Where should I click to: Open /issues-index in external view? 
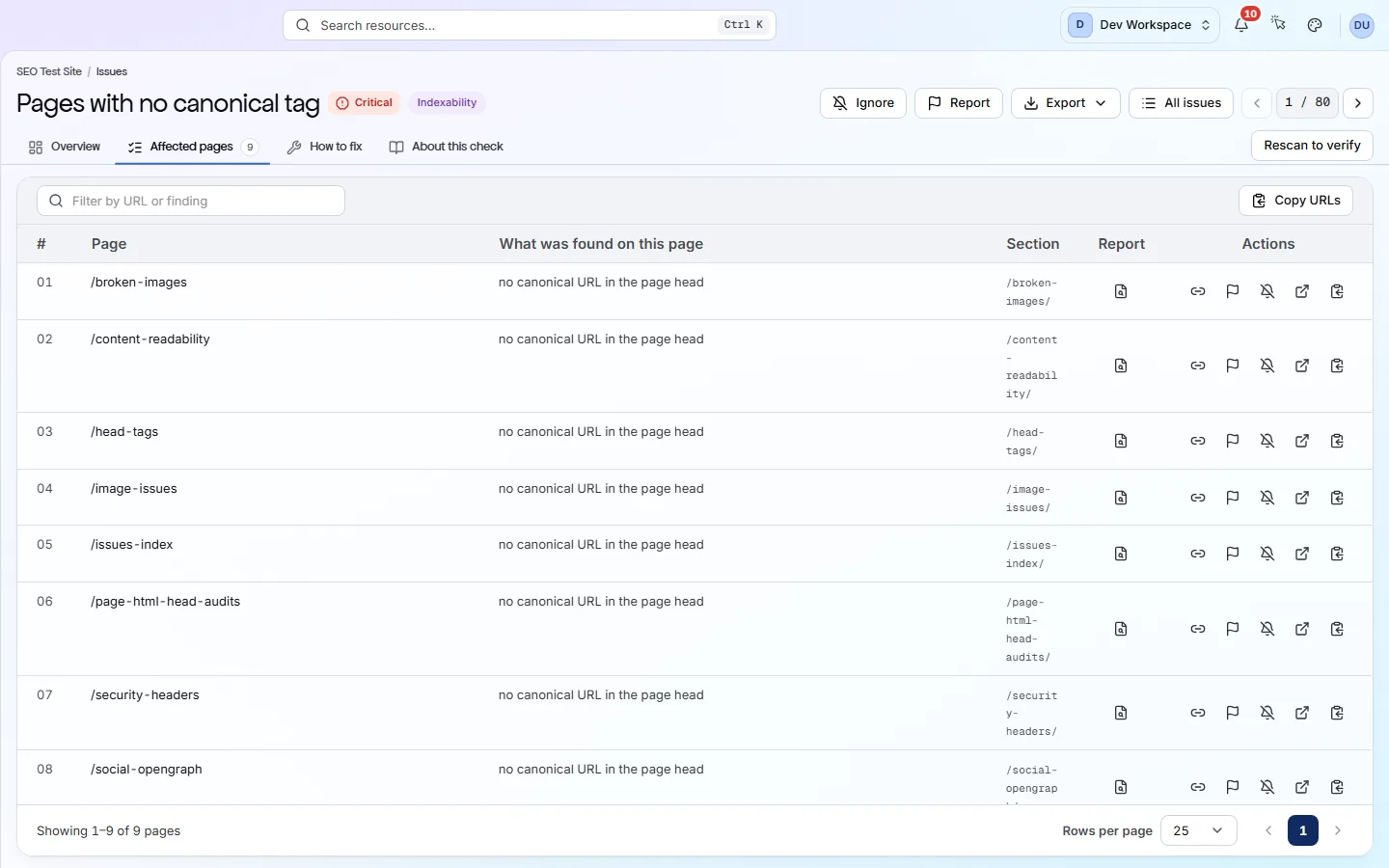pos(1302,554)
